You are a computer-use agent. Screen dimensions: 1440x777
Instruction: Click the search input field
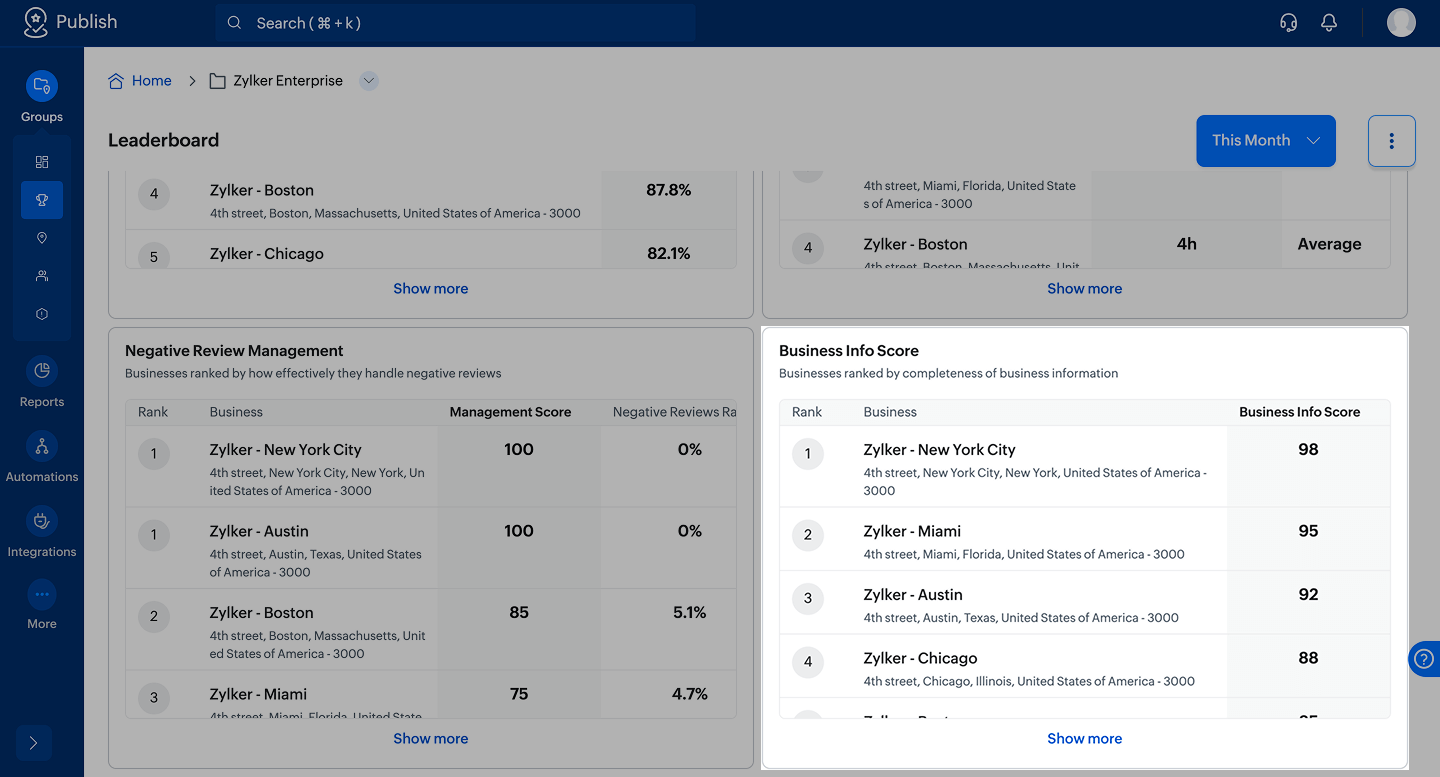coord(455,23)
